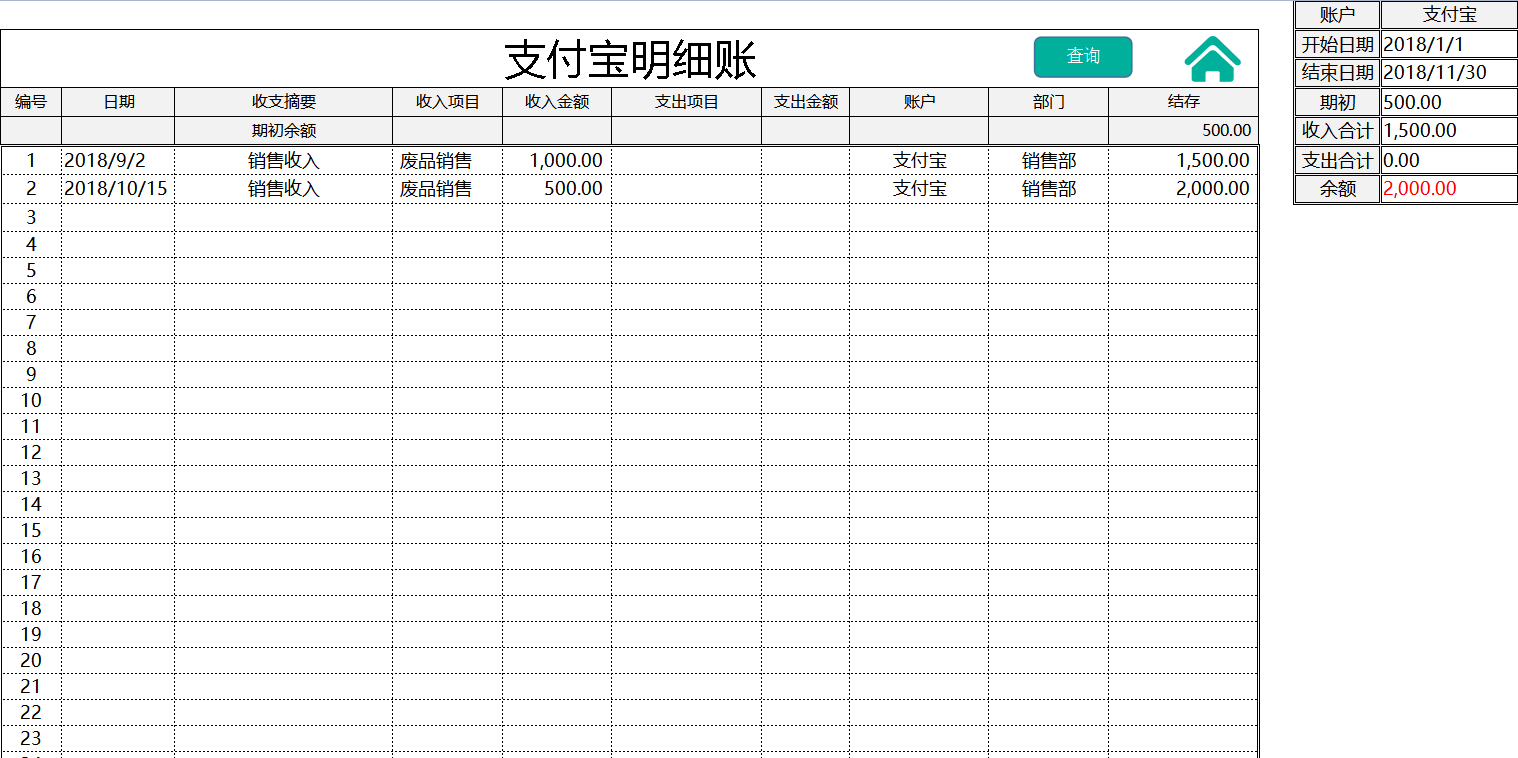Click the start date field 2018/1/1
Screen dimensions: 1518x758
pos(1449,44)
